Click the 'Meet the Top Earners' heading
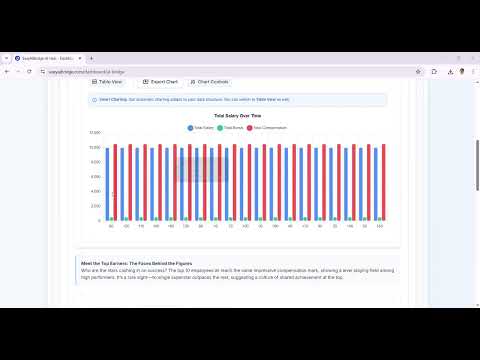 (x=136, y=263)
